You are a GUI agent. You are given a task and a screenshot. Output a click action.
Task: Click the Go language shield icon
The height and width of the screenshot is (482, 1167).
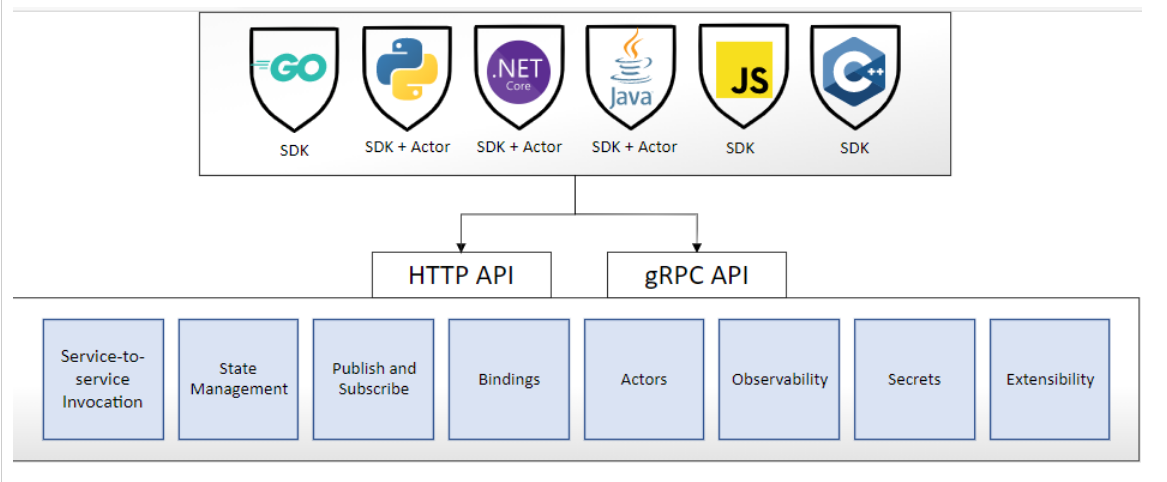pos(294,79)
